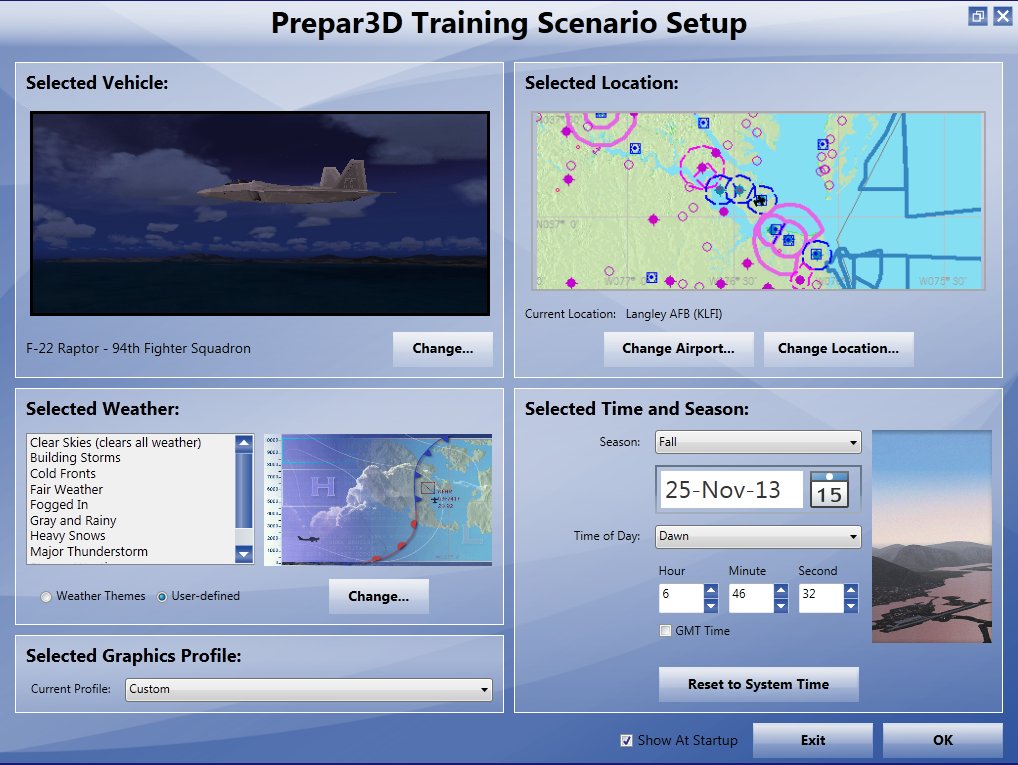Open the date picker calendar icon

click(829, 489)
